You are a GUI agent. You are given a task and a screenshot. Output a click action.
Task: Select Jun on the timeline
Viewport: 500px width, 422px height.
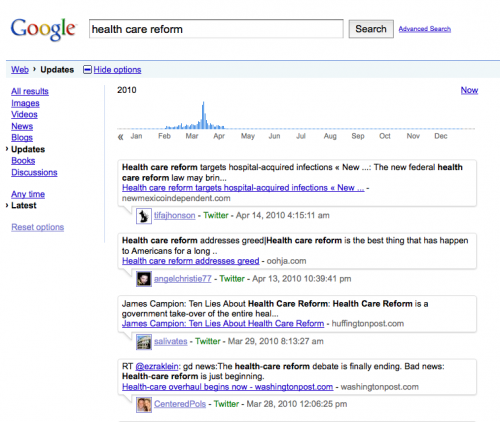coord(274,136)
